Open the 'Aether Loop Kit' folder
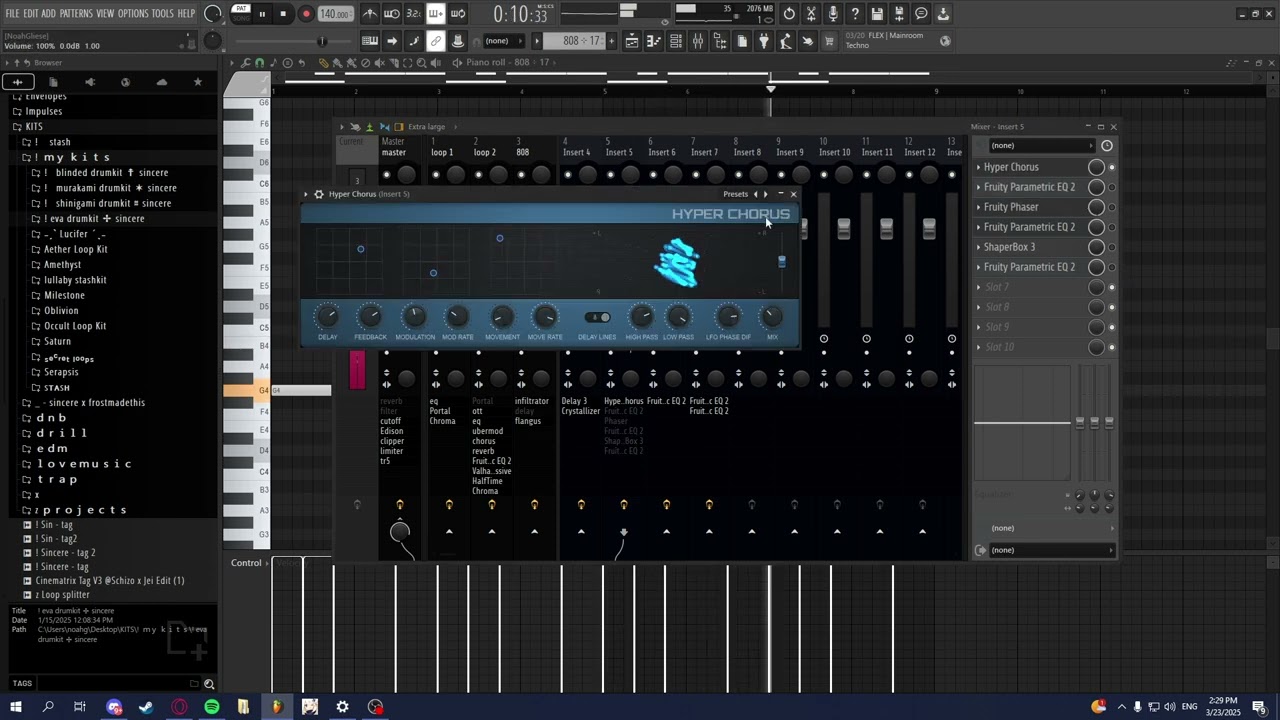Screen dimensions: 1280x720 point(75,249)
